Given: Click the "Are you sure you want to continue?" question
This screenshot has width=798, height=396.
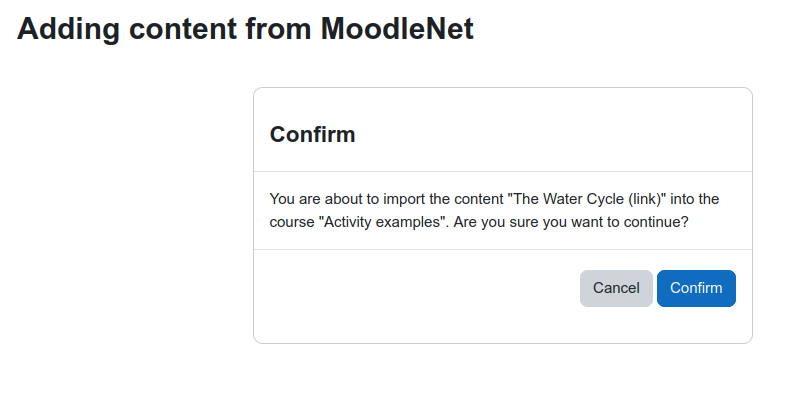Looking at the screenshot, I should pyautogui.click(x=571, y=222).
